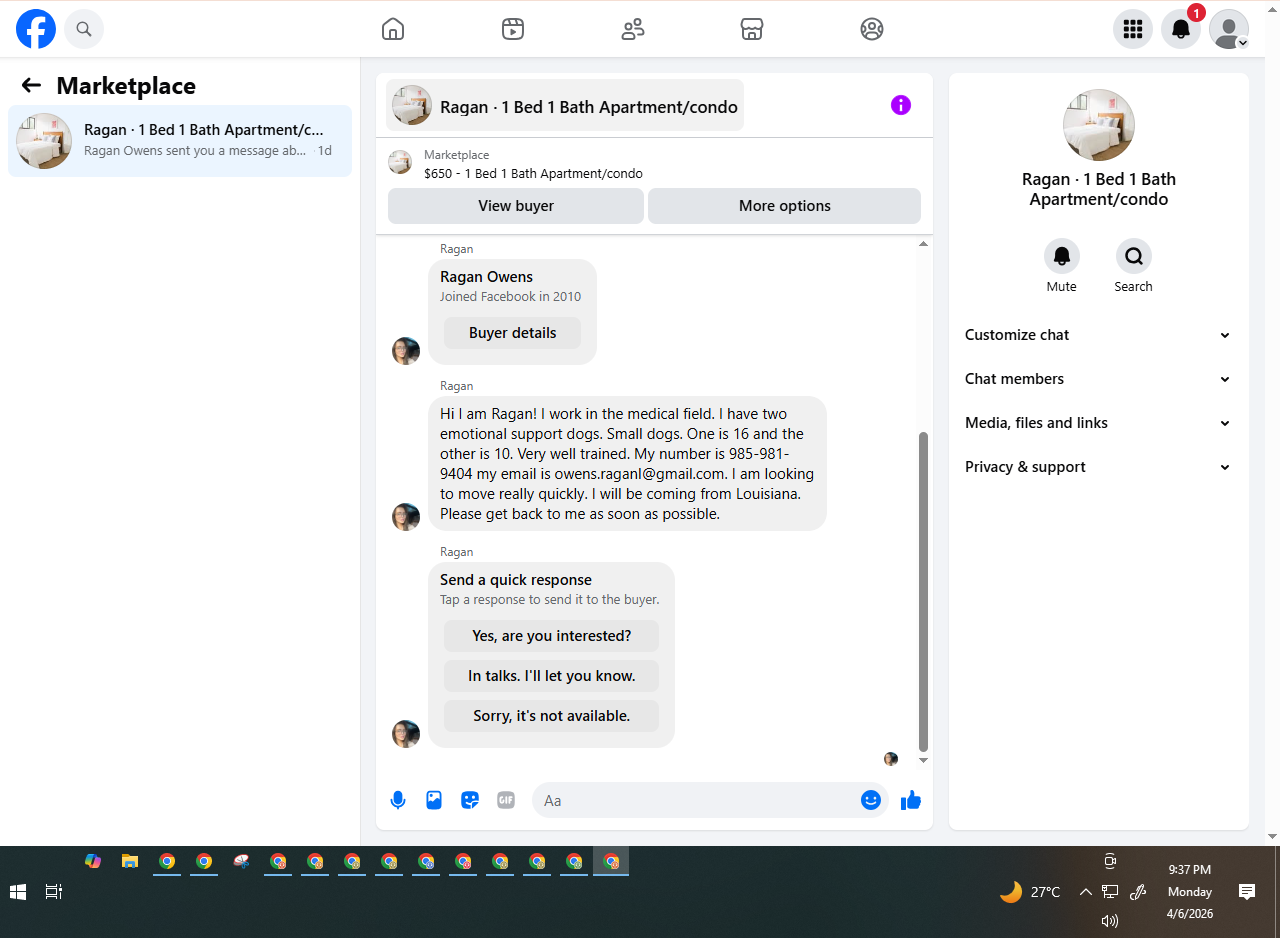Click the chat scrollbar down arrow
The width and height of the screenshot is (1280, 938).
click(923, 761)
